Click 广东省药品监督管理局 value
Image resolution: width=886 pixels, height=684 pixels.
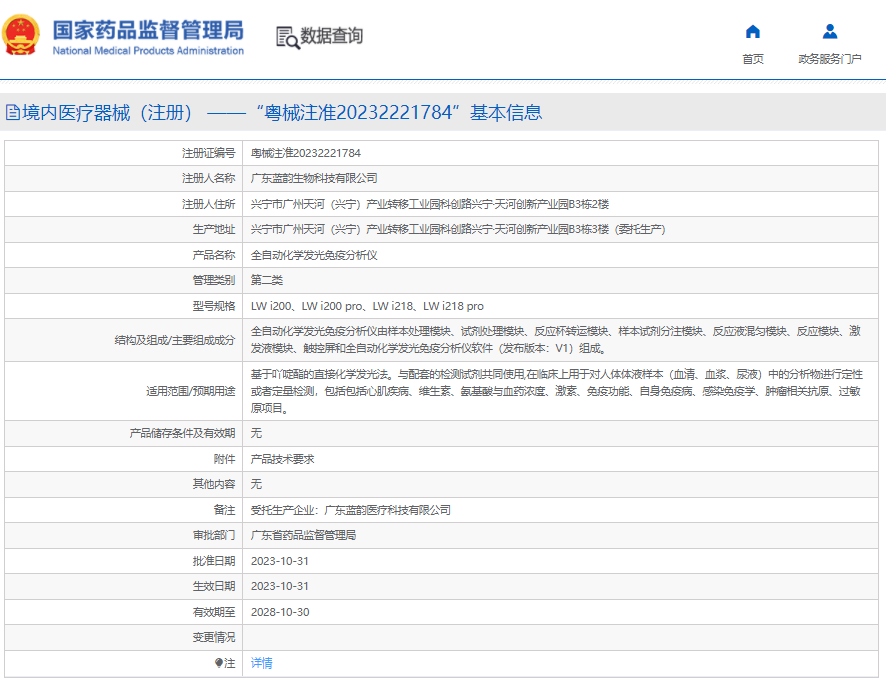303,535
